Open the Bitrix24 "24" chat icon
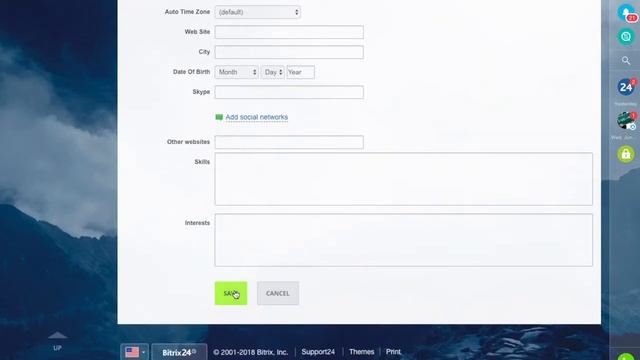 click(x=626, y=87)
